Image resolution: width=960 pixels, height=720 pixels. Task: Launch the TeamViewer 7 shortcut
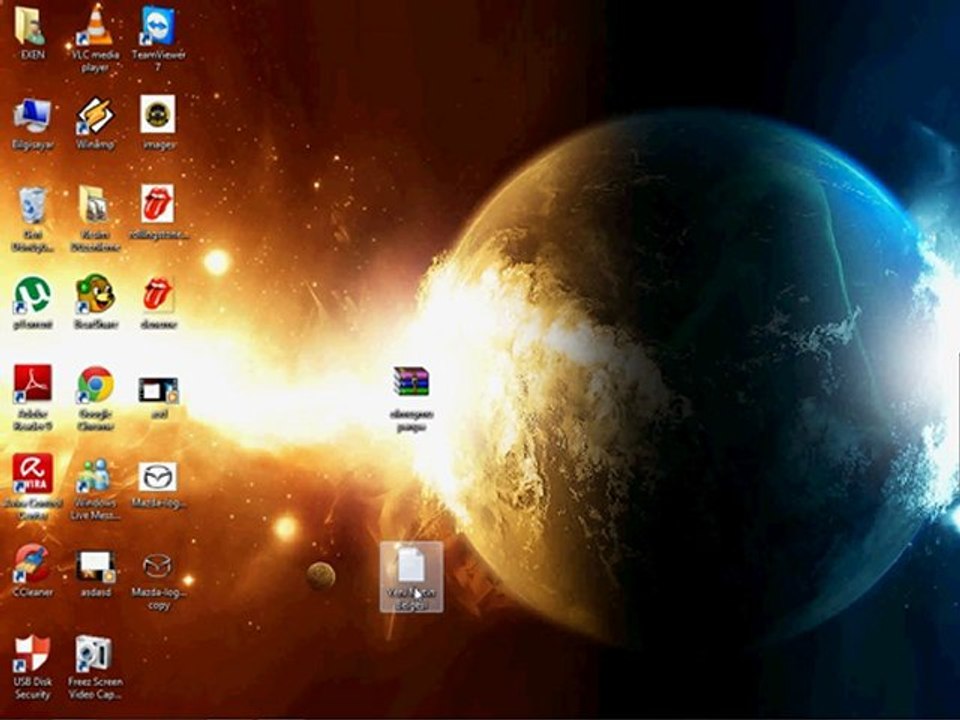[158, 26]
